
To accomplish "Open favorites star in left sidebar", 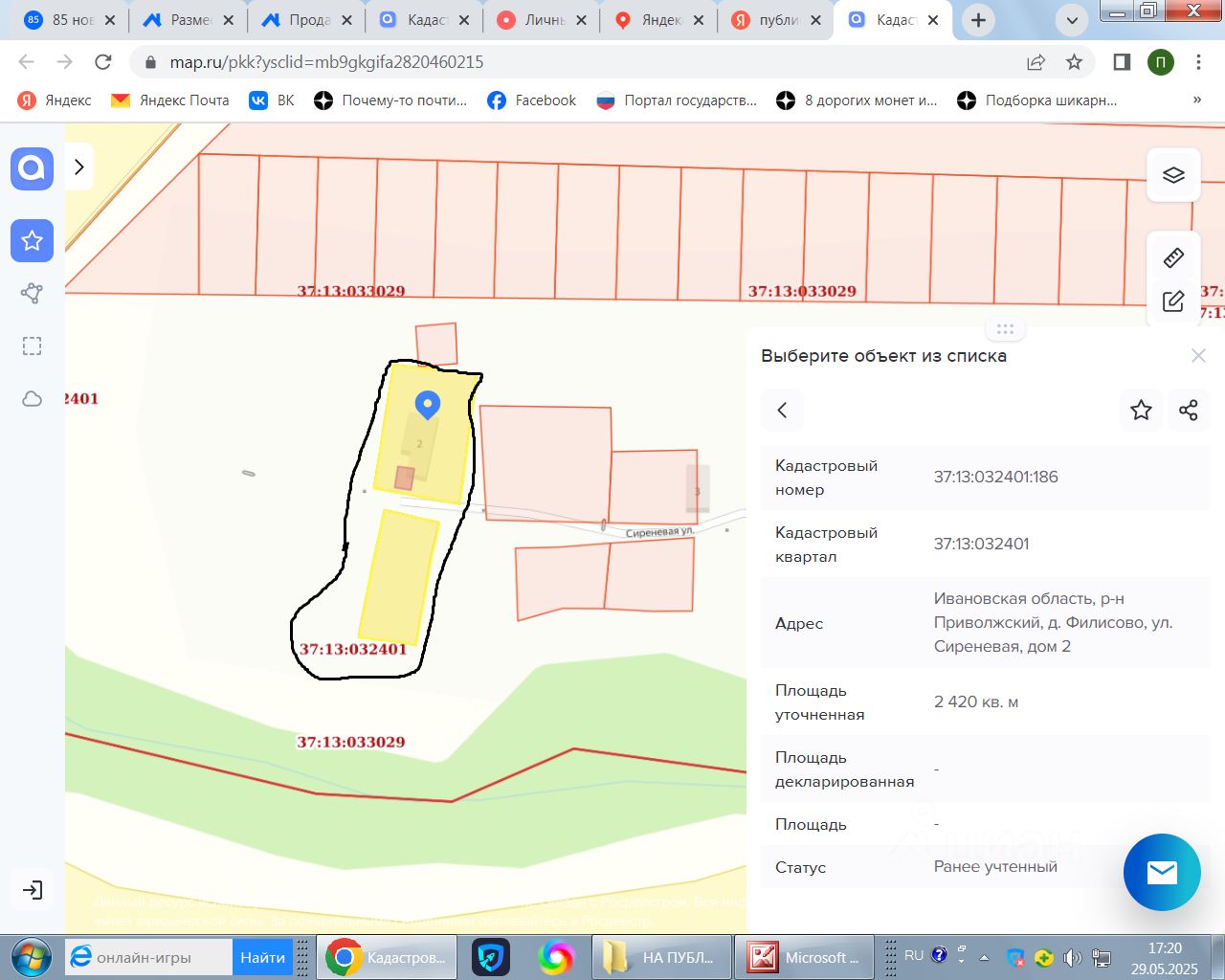I will [x=32, y=240].
